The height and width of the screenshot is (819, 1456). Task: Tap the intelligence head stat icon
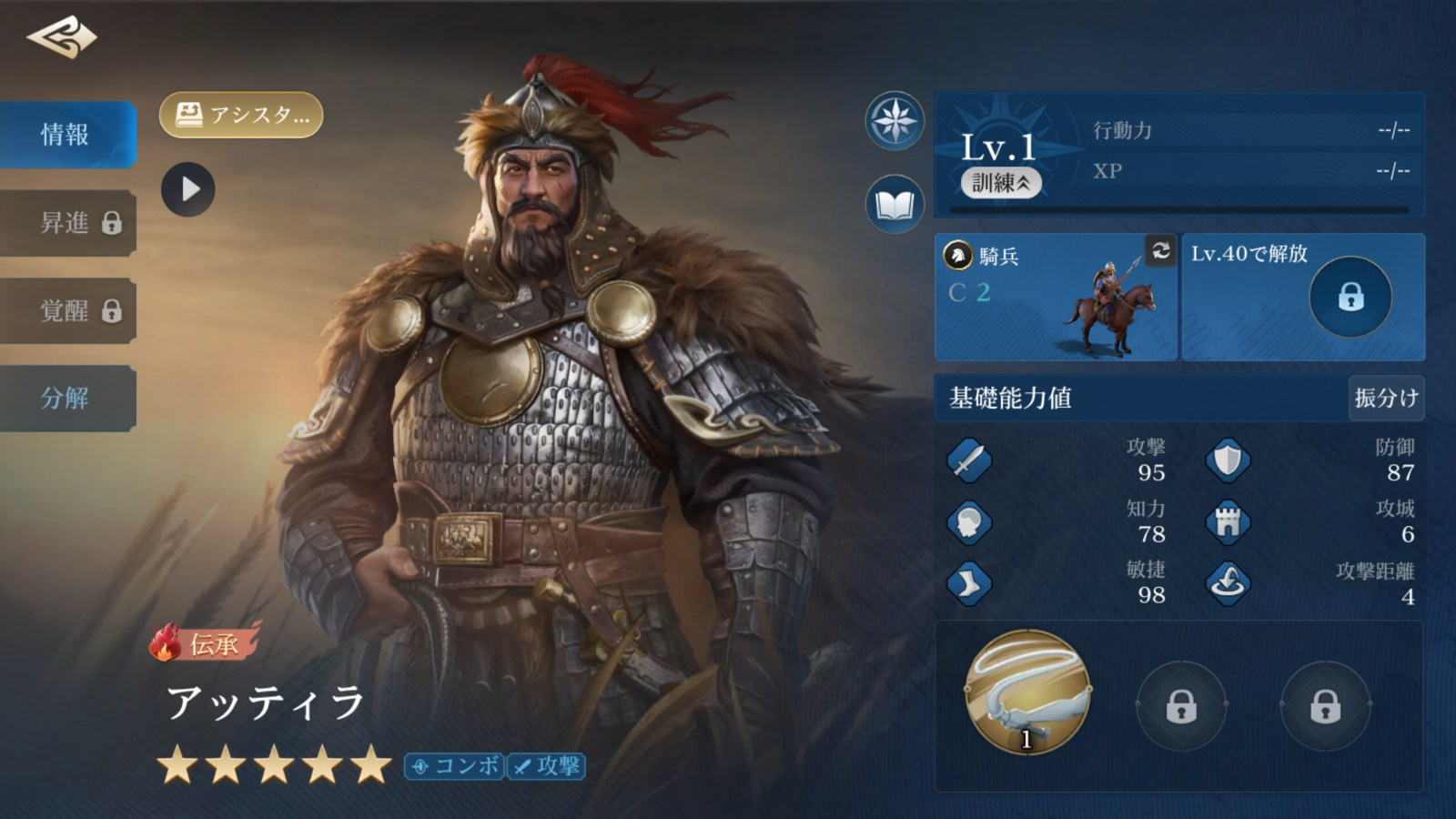click(x=968, y=522)
